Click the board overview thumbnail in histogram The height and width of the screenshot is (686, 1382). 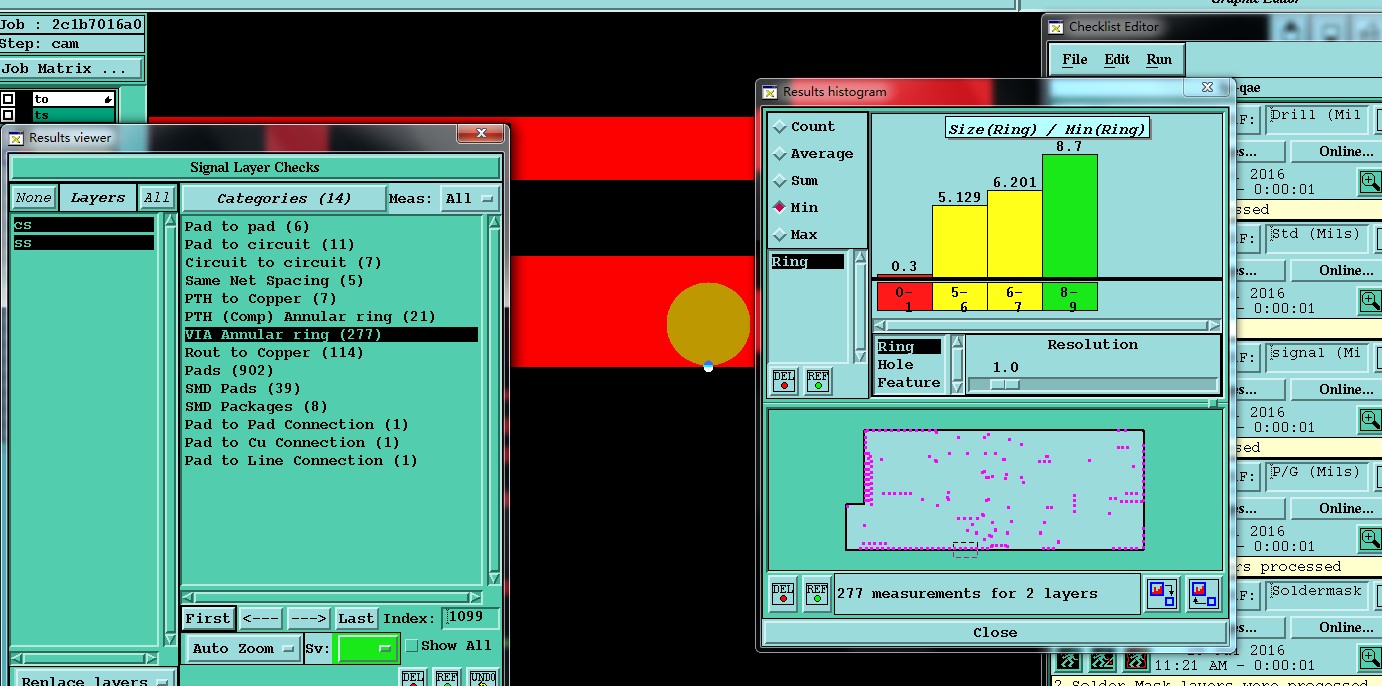click(995, 489)
